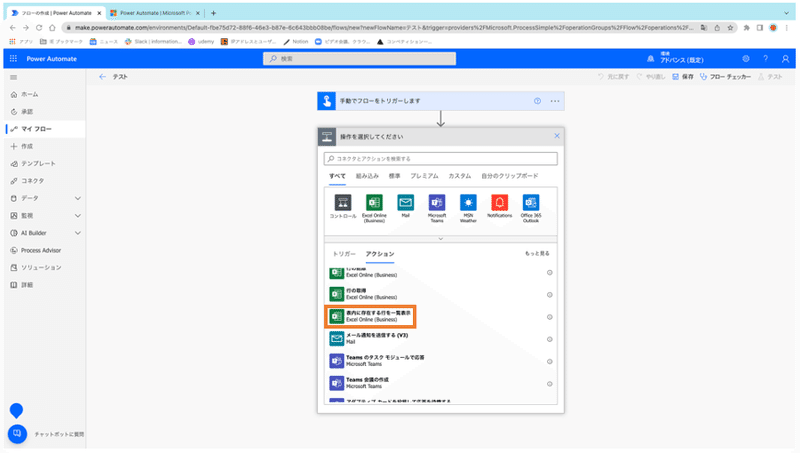Collapse the left navigation hamburger menu
This screenshot has height=453, width=800.
tap(14, 78)
